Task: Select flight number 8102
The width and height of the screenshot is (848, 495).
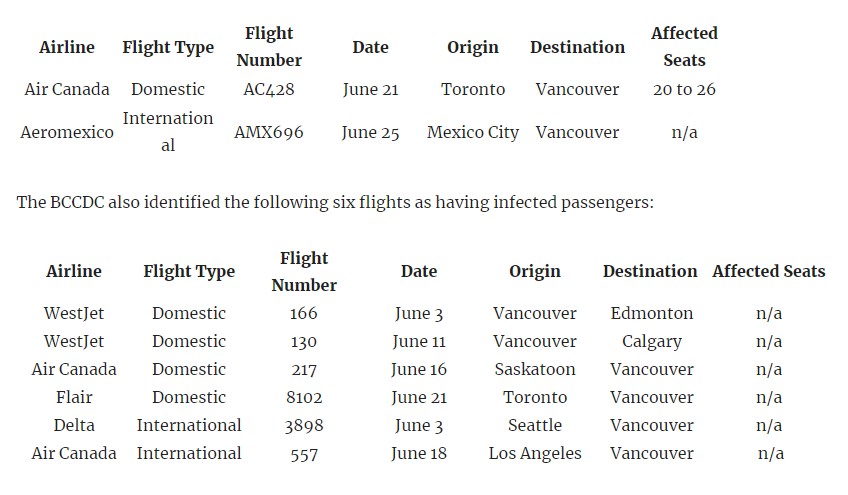Action: point(304,398)
